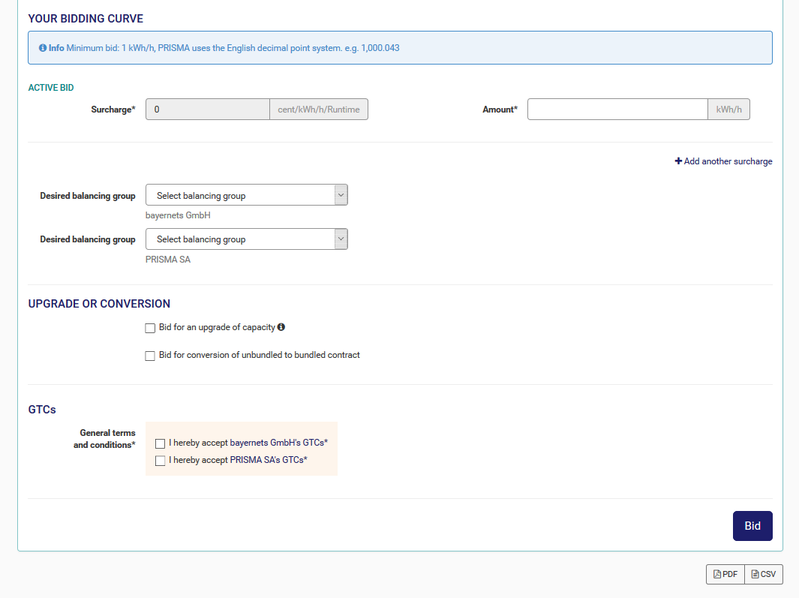This screenshot has height=598, width=799.
Task: Click the General terms and conditions label
Action: pos(104,439)
